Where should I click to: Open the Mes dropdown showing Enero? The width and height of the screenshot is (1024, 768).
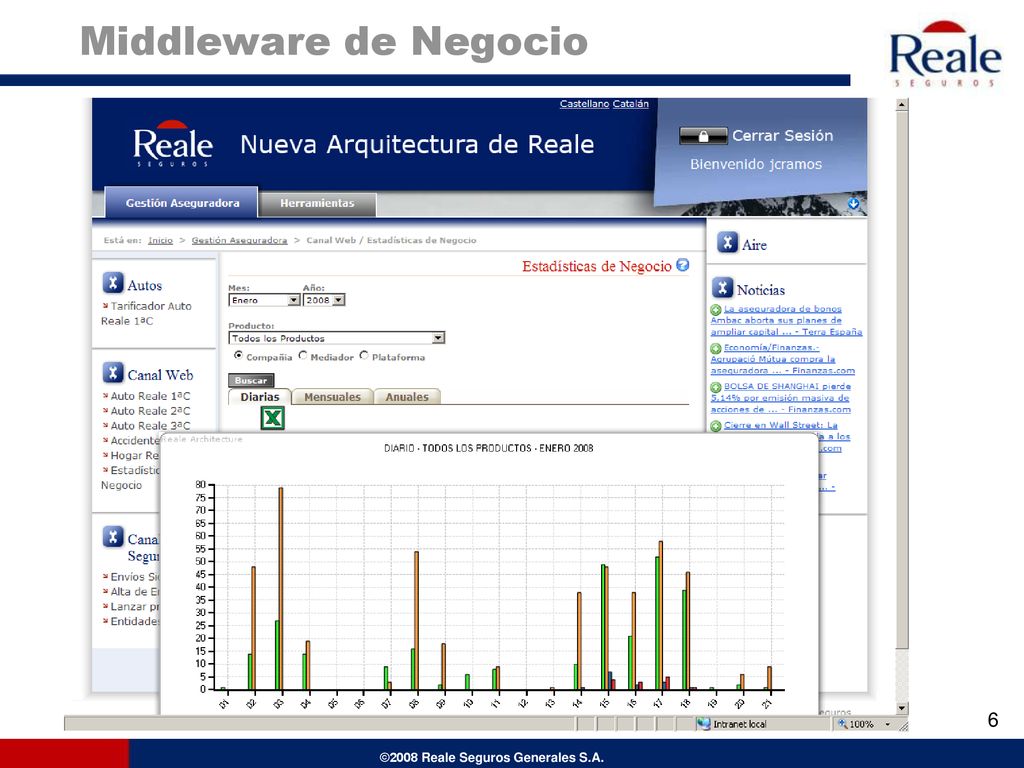tap(264, 300)
